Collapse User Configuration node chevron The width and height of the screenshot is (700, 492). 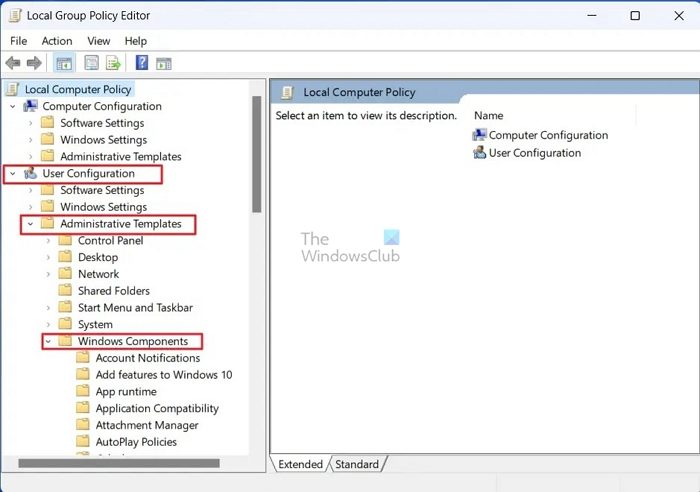13,173
